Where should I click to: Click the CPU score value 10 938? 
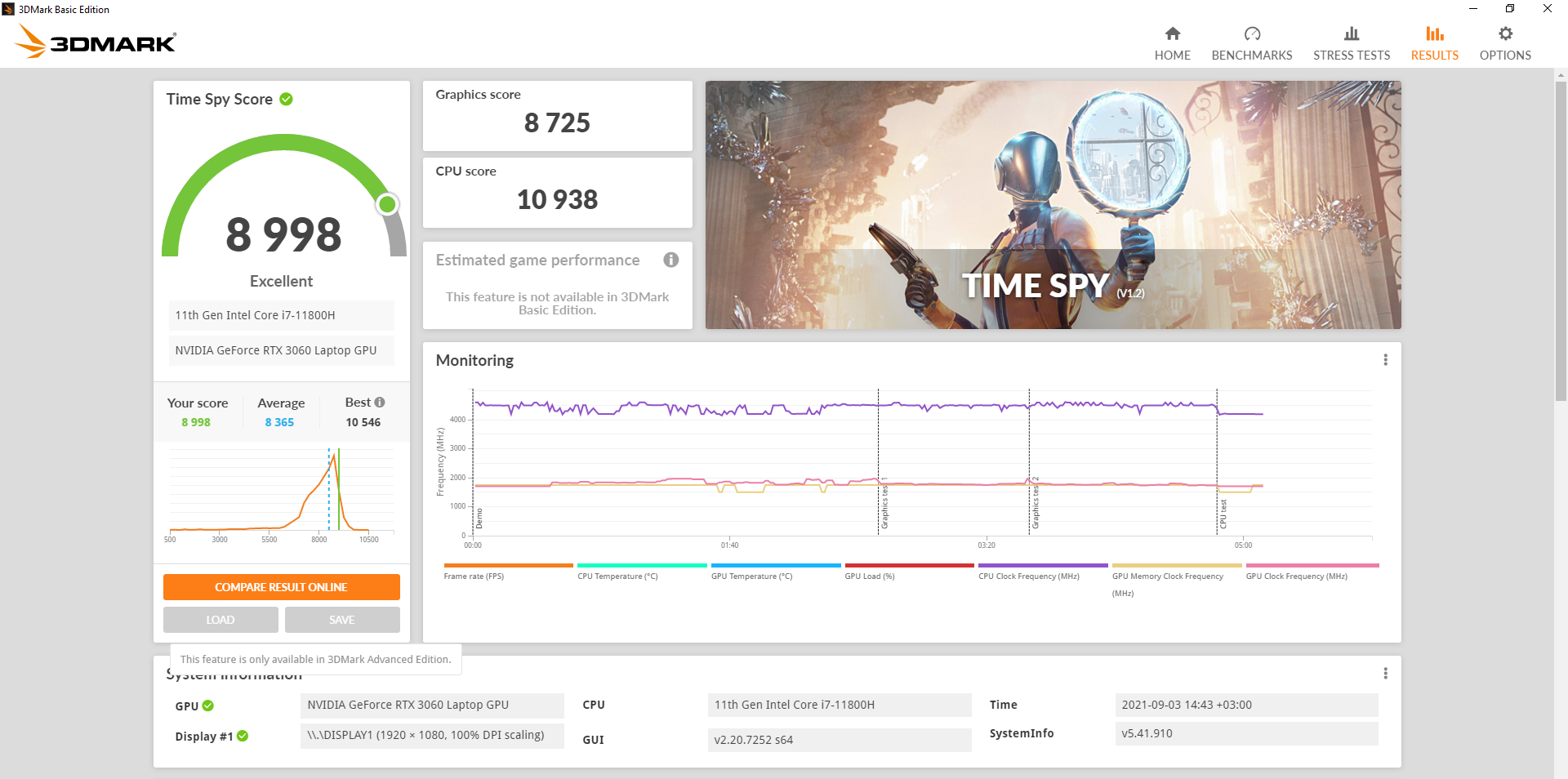click(557, 199)
